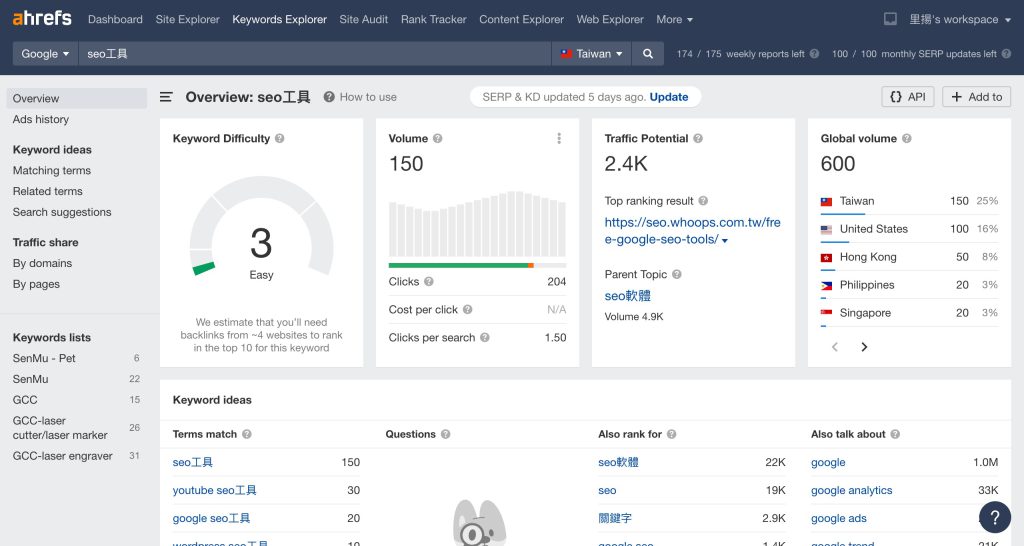Expand the top ranking result URL dropdown
This screenshot has width=1024, height=546.
(725, 241)
